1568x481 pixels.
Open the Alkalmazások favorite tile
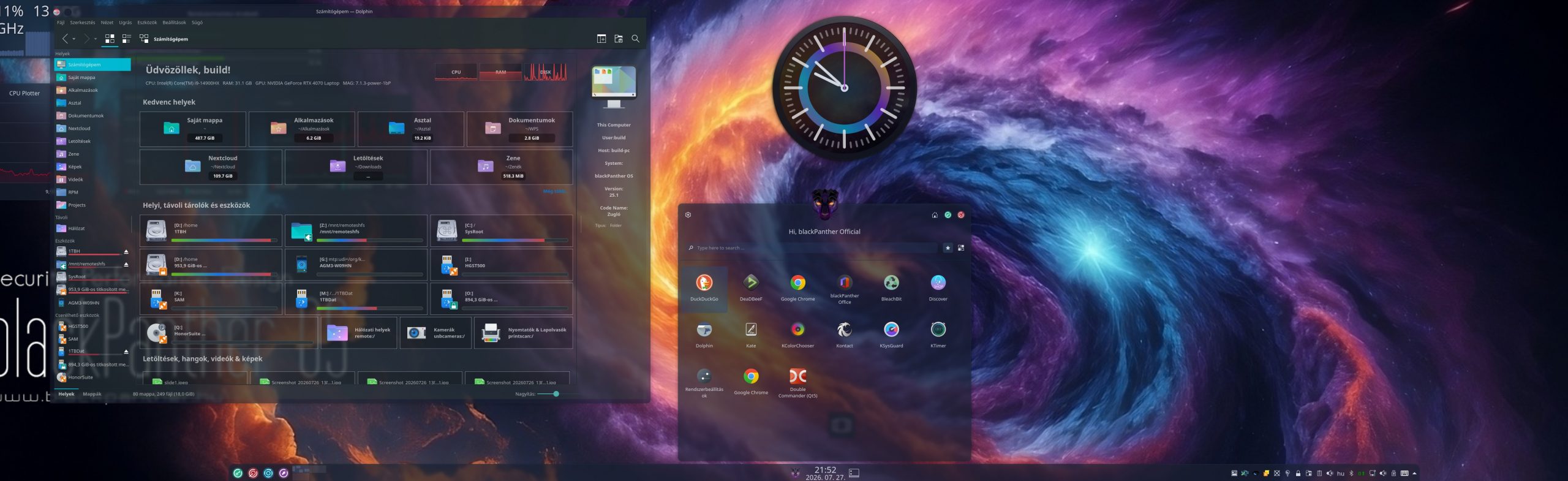[x=302, y=129]
